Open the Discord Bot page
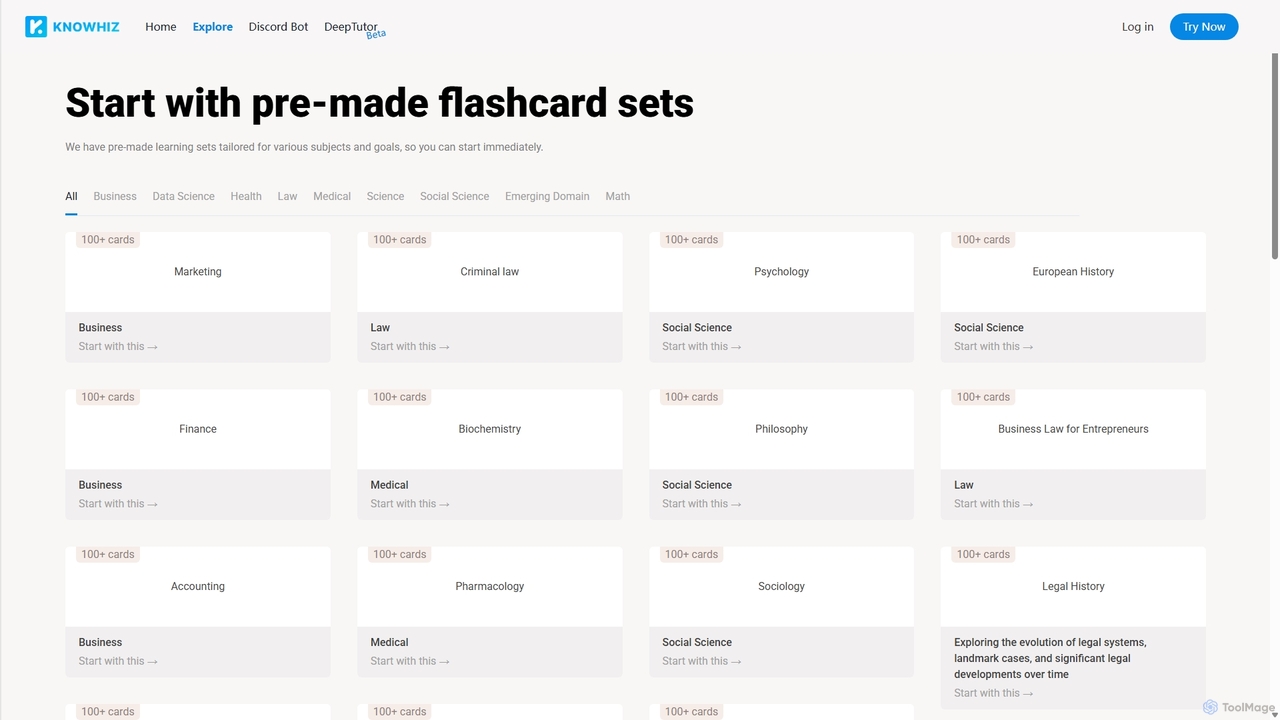 (x=278, y=27)
